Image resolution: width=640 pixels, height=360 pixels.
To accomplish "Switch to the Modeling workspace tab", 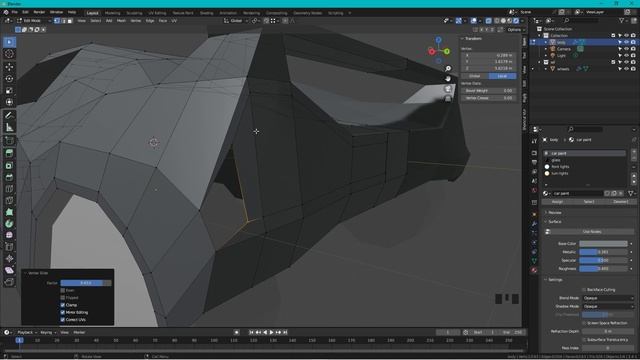I will pyautogui.click(x=112, y=13).
